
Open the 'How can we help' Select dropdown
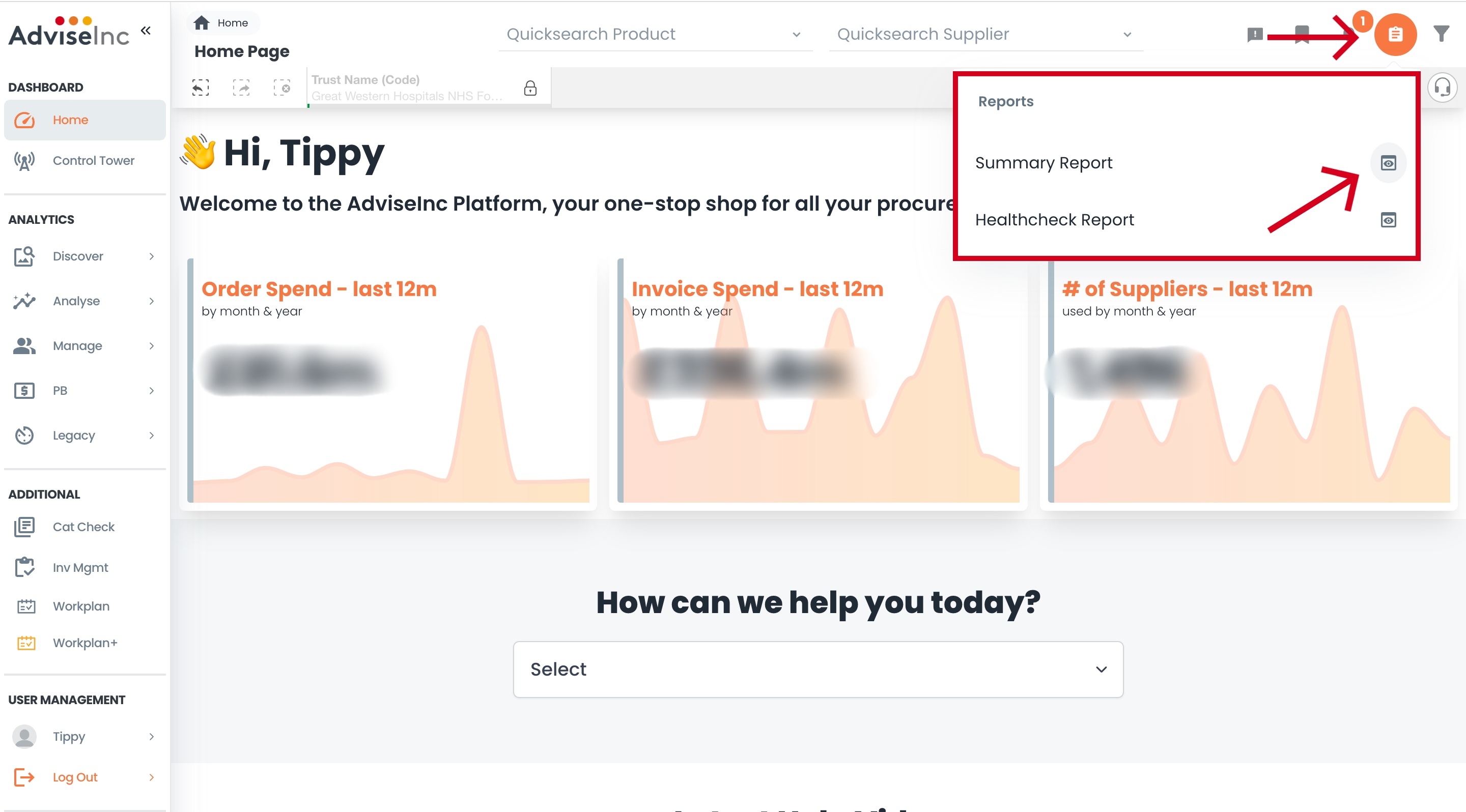pos(818,669)
